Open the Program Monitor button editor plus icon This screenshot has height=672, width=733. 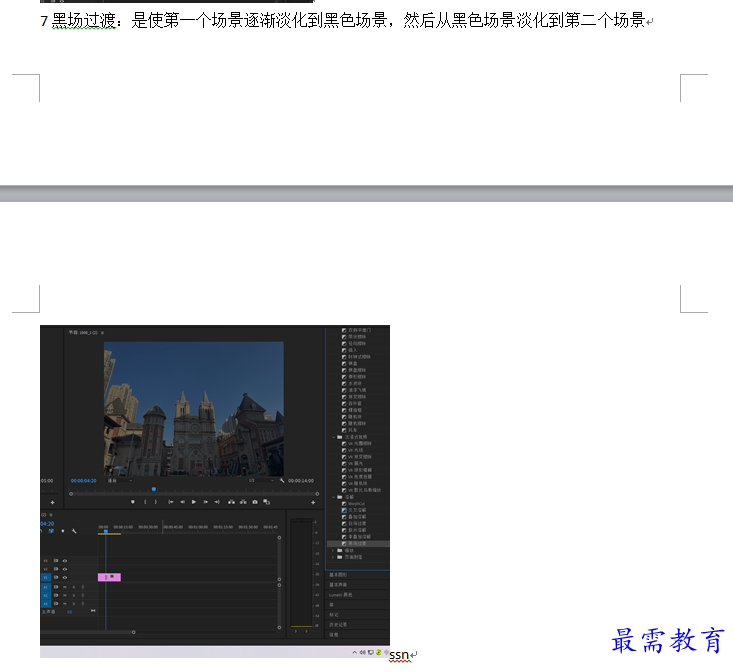point(313,502)
